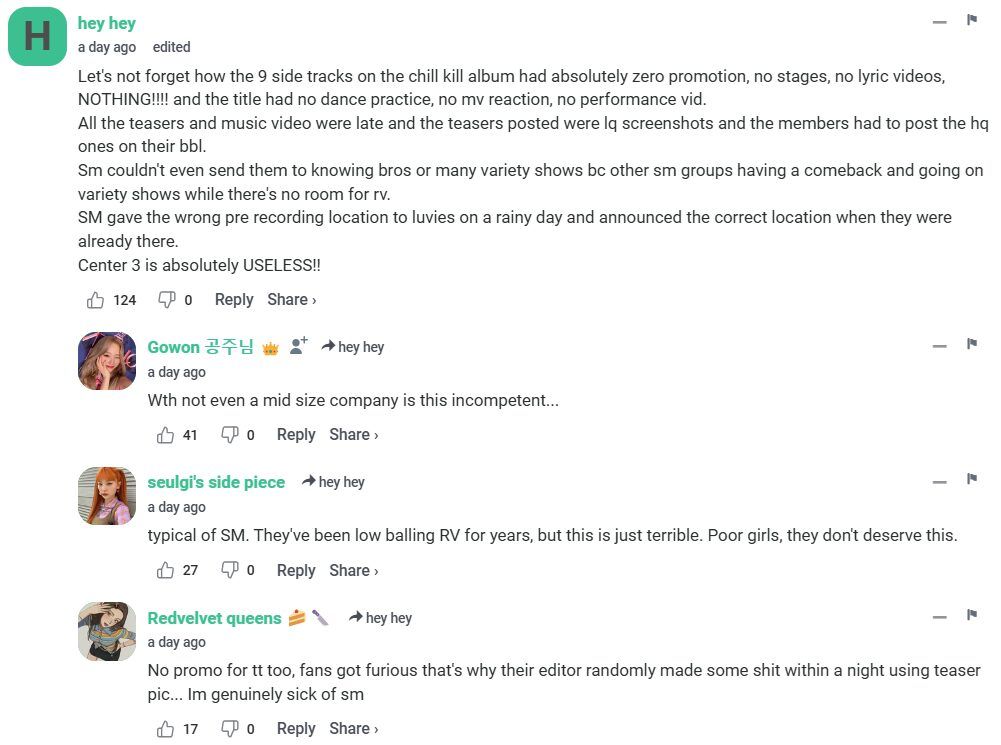
Task: Expand Share menu under Gowon's reply
Action: coord(354,435)
